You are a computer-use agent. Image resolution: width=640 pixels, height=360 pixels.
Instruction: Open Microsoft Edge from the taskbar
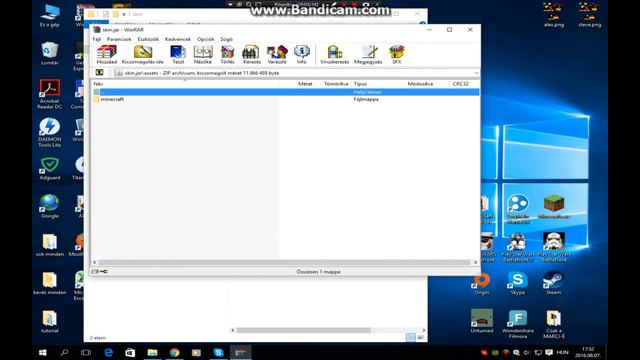click(109, 352)
